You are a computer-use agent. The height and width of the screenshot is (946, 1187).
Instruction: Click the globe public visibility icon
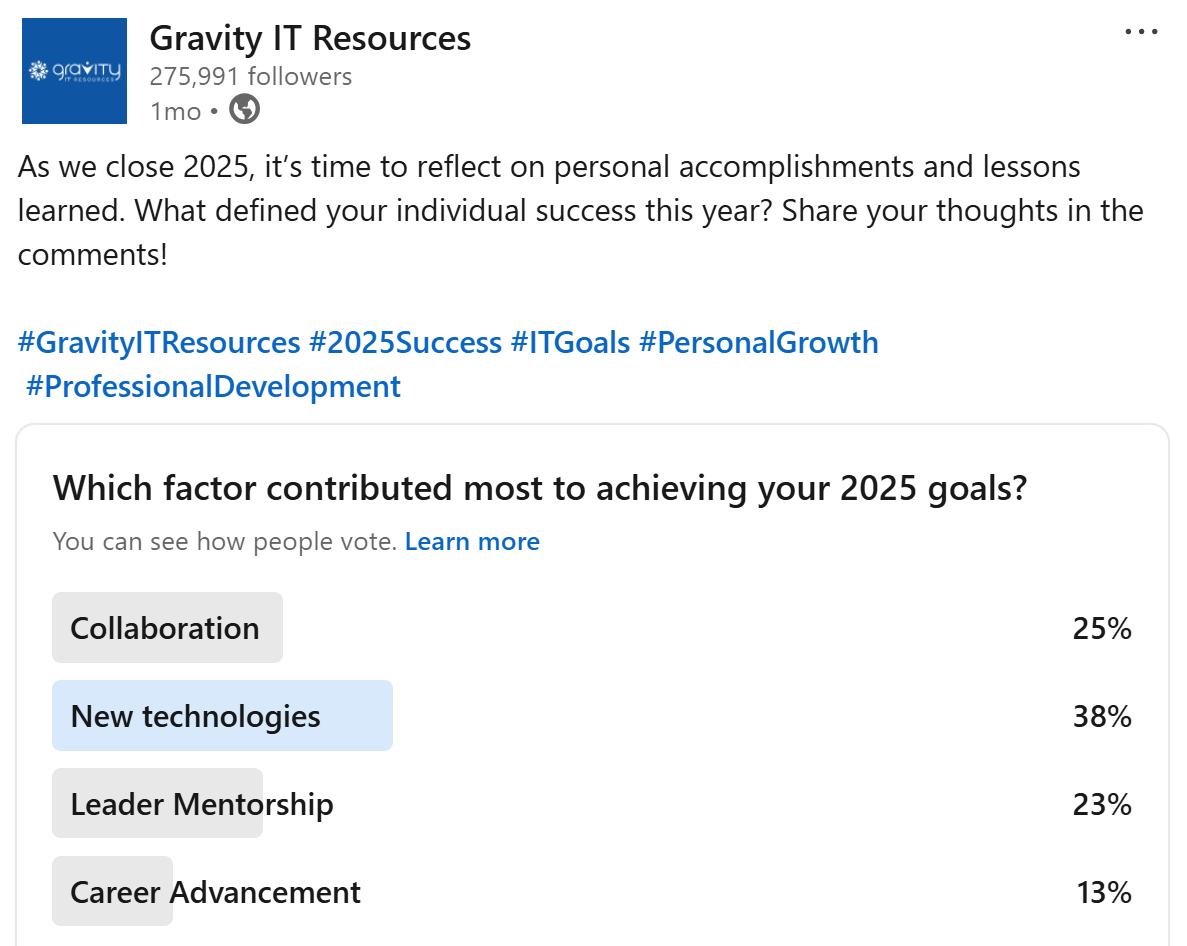pos(245,109)
